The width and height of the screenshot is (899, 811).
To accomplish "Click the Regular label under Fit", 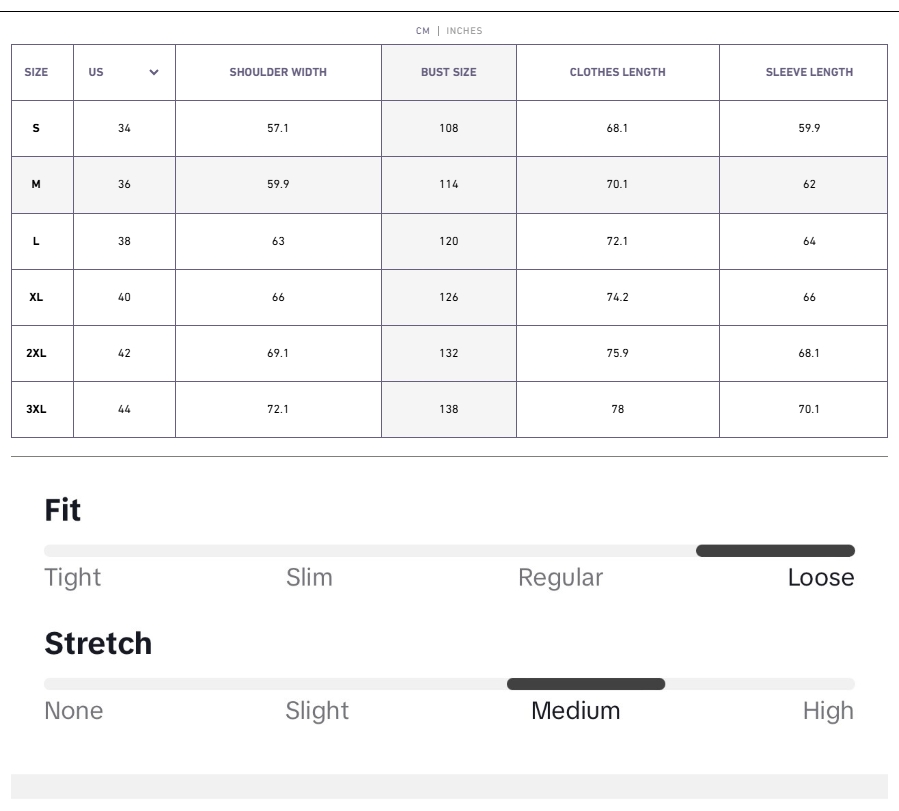I will point(560,578).
